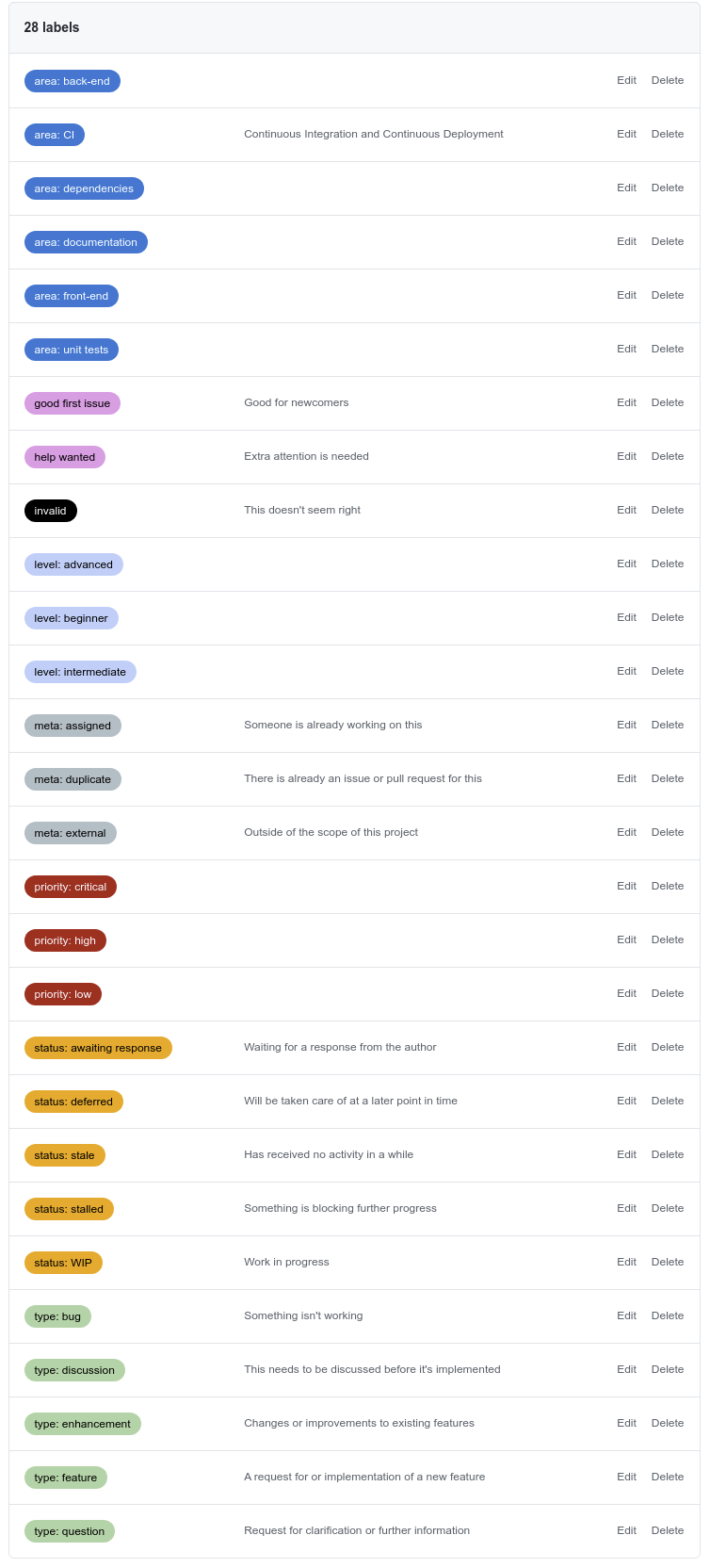
Task: Open the "area: dependencies" label
Action: pyautogui.click(x=84, y=188)
